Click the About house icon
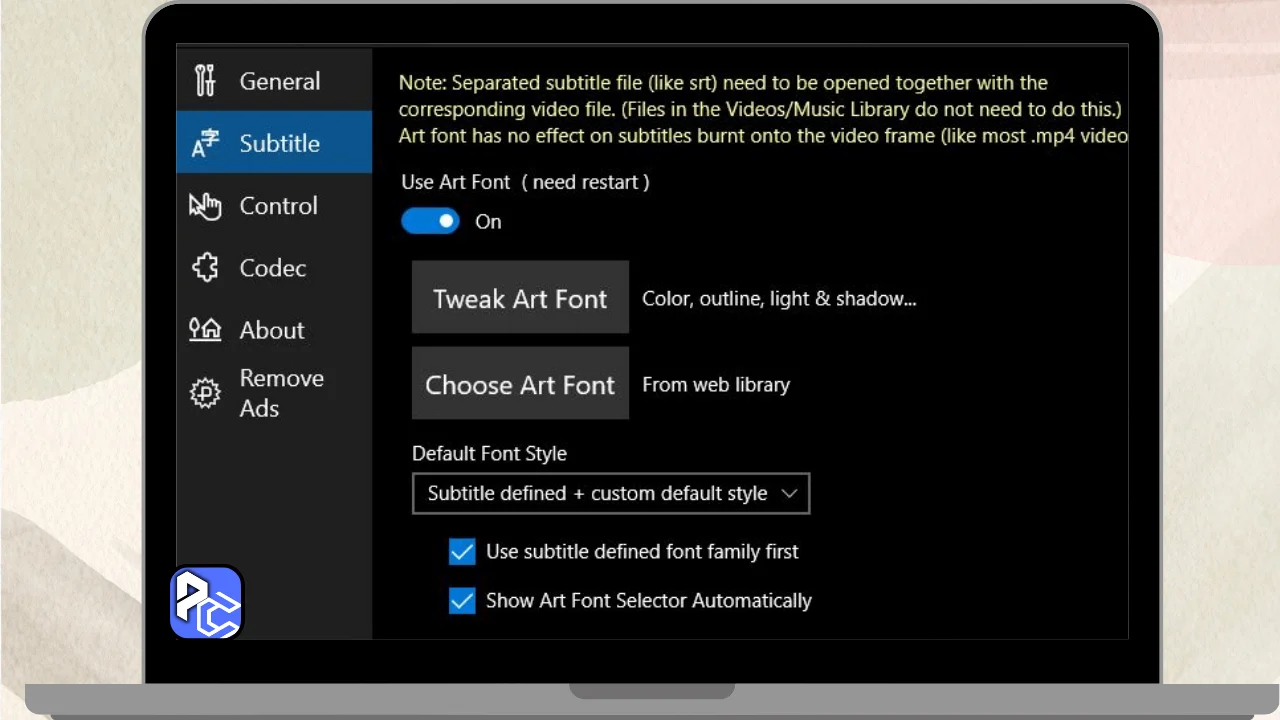 tap(205, 329)
